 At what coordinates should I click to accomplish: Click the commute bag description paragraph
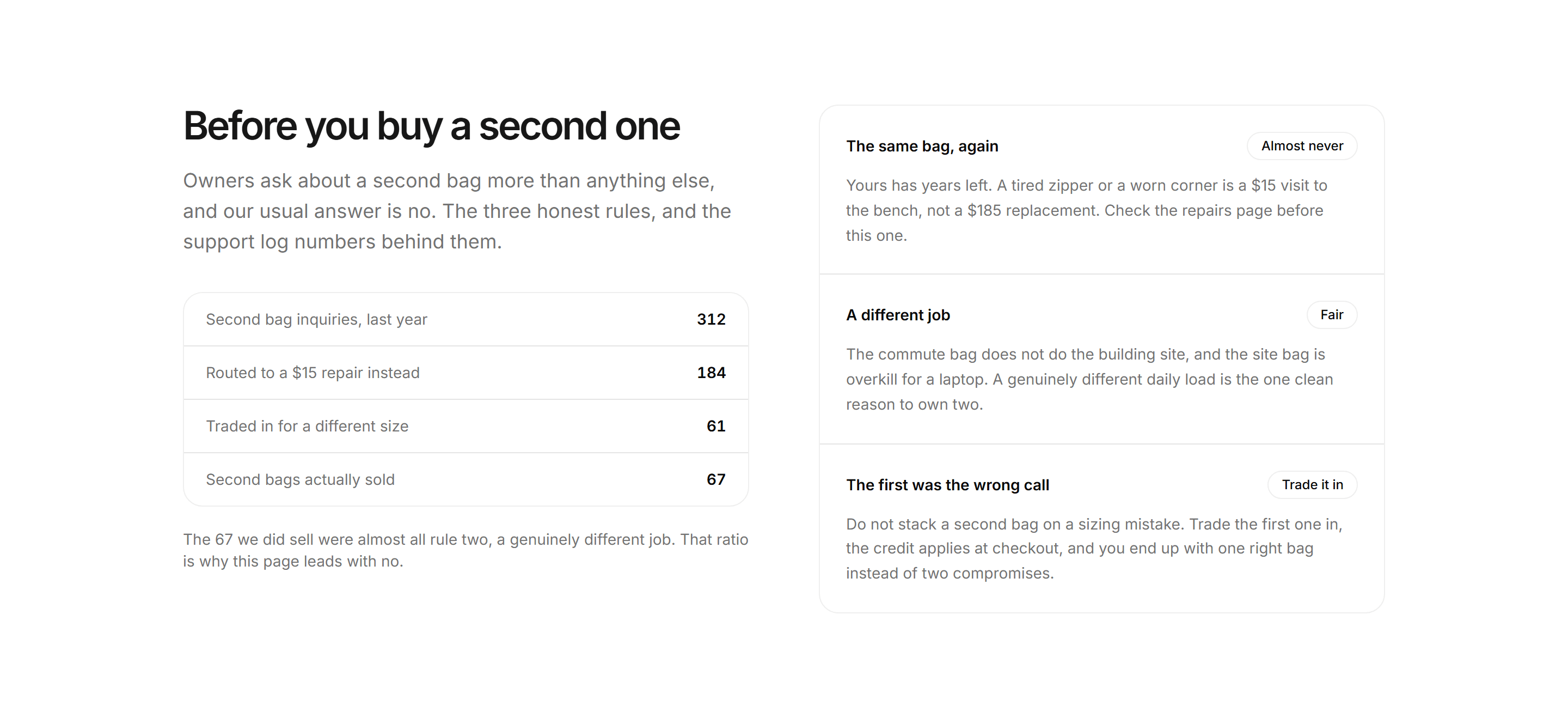1089,379
